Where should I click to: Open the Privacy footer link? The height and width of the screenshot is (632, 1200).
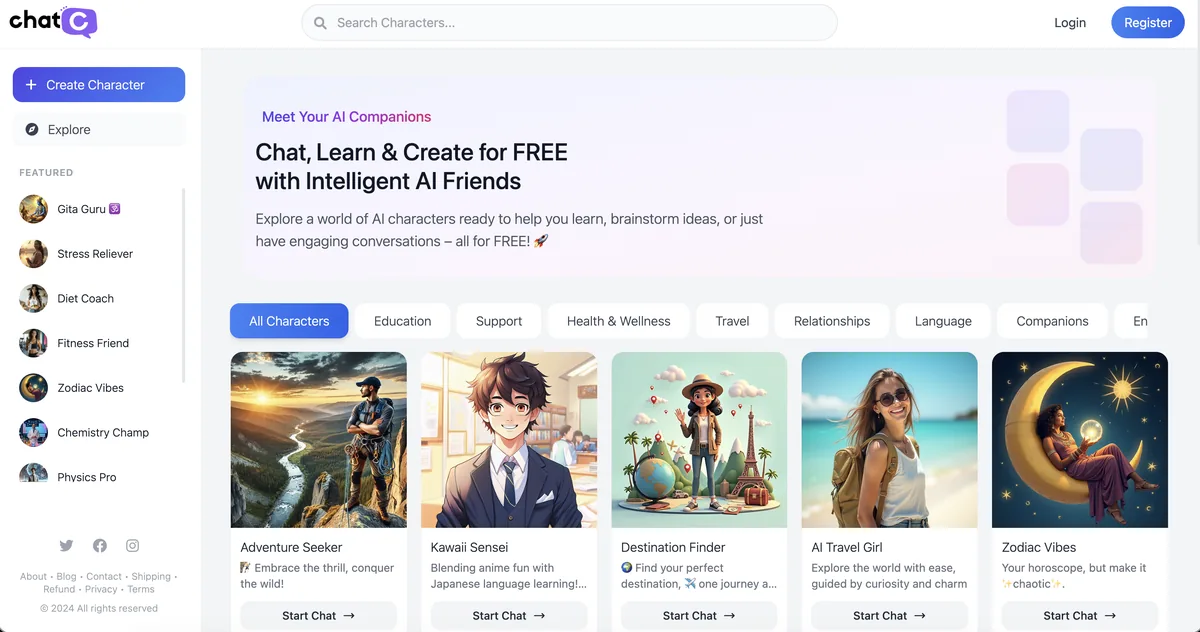101,590
